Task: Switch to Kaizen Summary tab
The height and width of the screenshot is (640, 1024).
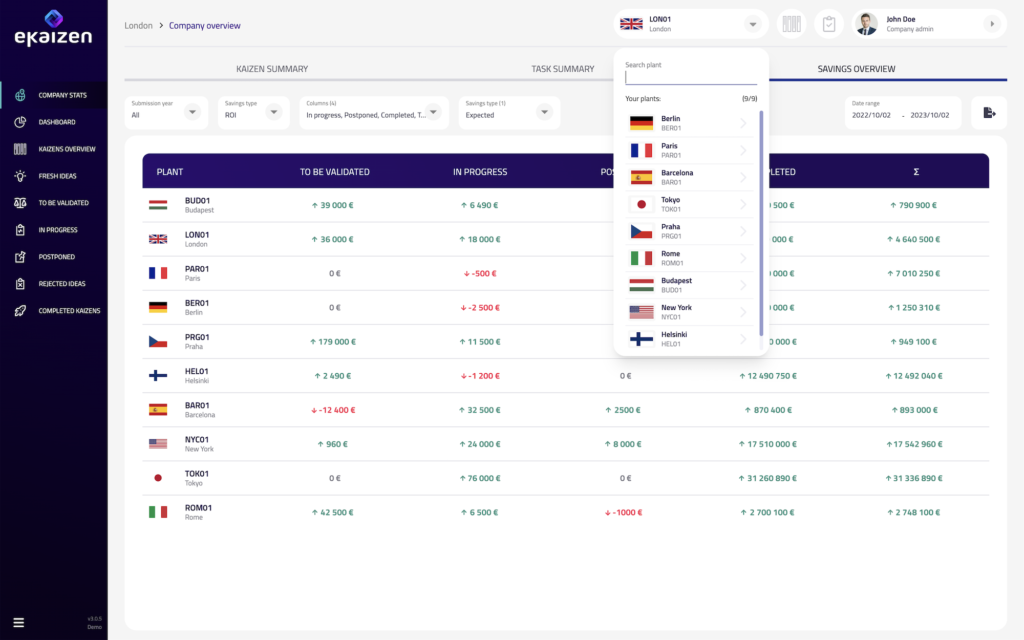Action: 271,69
